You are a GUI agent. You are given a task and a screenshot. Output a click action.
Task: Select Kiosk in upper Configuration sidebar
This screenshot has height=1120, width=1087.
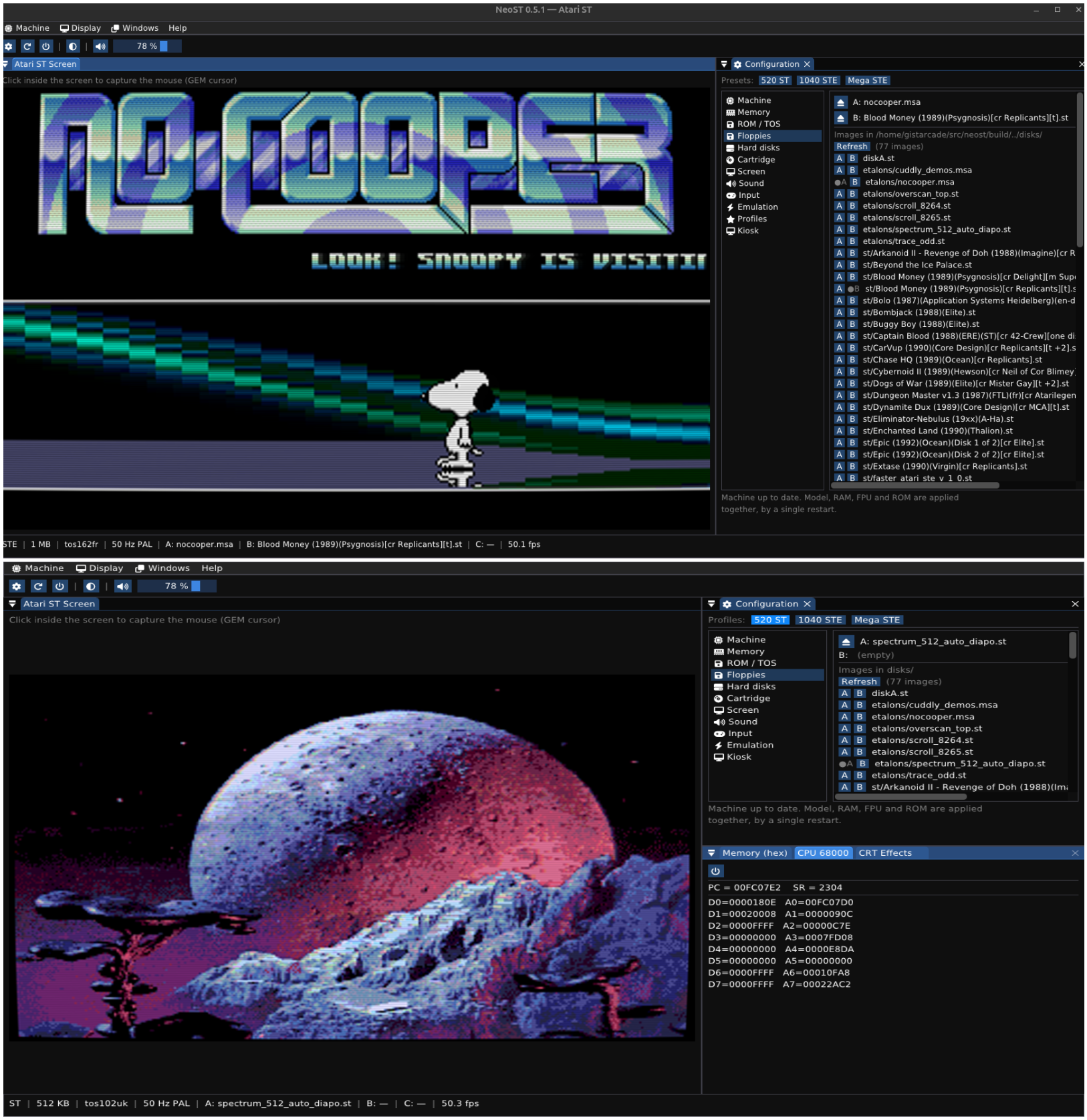click(747, 231)
